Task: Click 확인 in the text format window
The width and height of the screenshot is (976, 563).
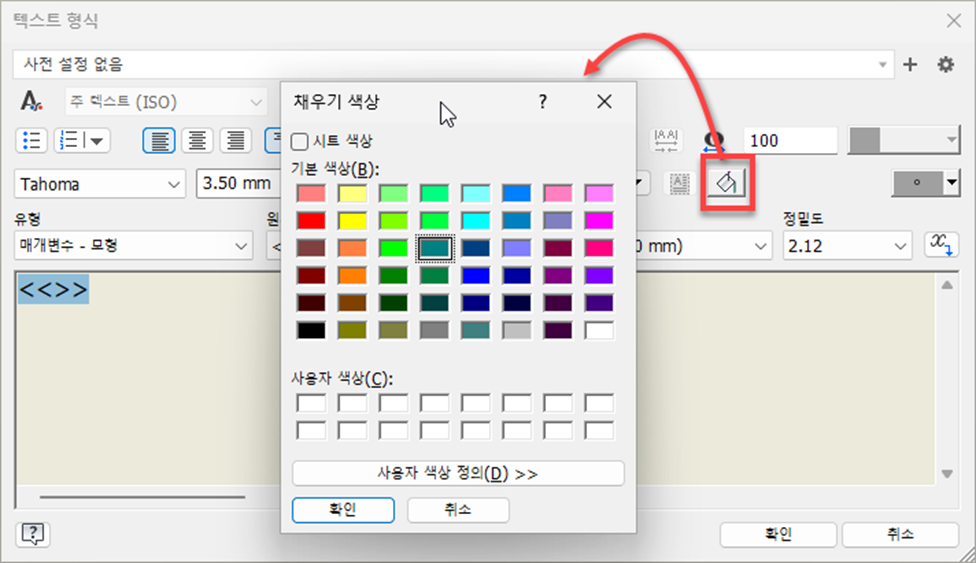Action: pyautogui.click(x=778, y=534)
